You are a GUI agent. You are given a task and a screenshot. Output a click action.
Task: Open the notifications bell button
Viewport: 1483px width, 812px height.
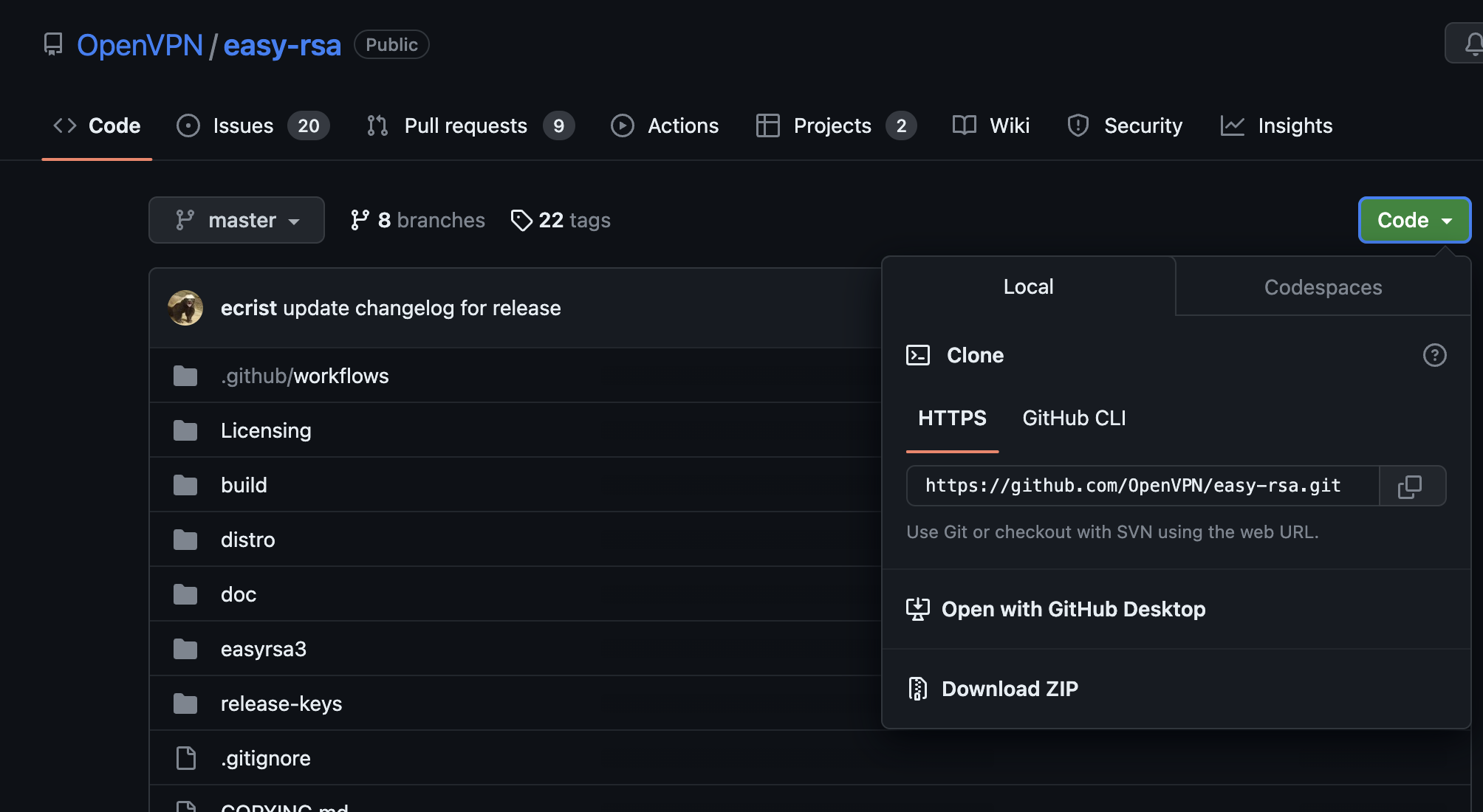(1466, 44)
